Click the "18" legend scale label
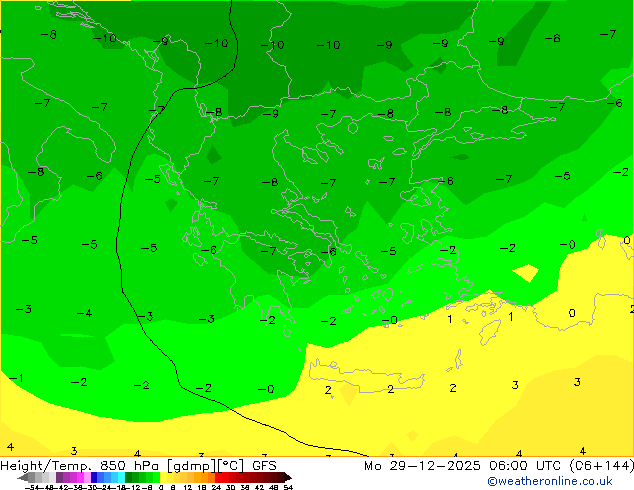Image resolution: width=634 pixels, height=490 pixels. tap(202, 488)
